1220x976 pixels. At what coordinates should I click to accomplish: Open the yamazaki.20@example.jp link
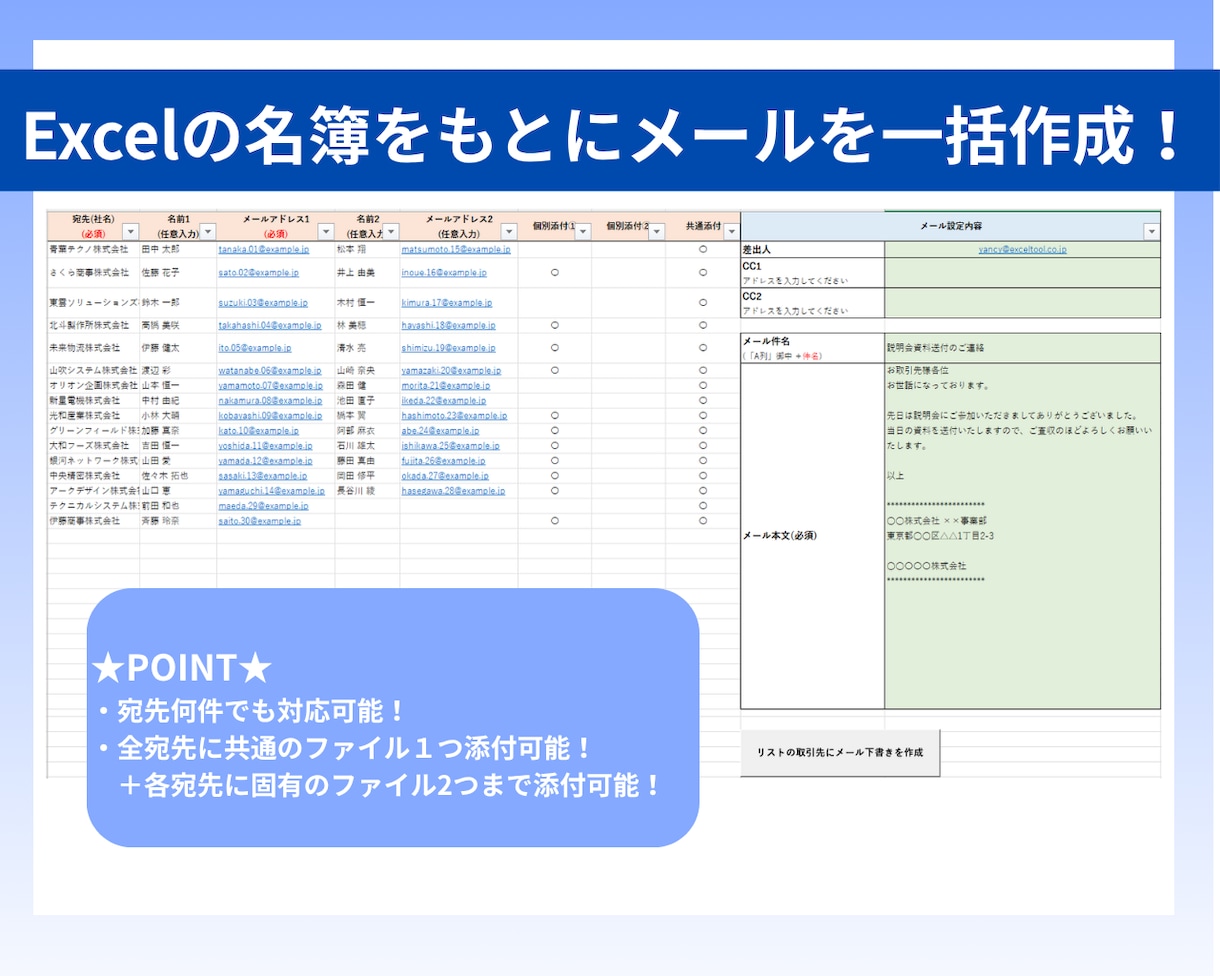[451, 370]
